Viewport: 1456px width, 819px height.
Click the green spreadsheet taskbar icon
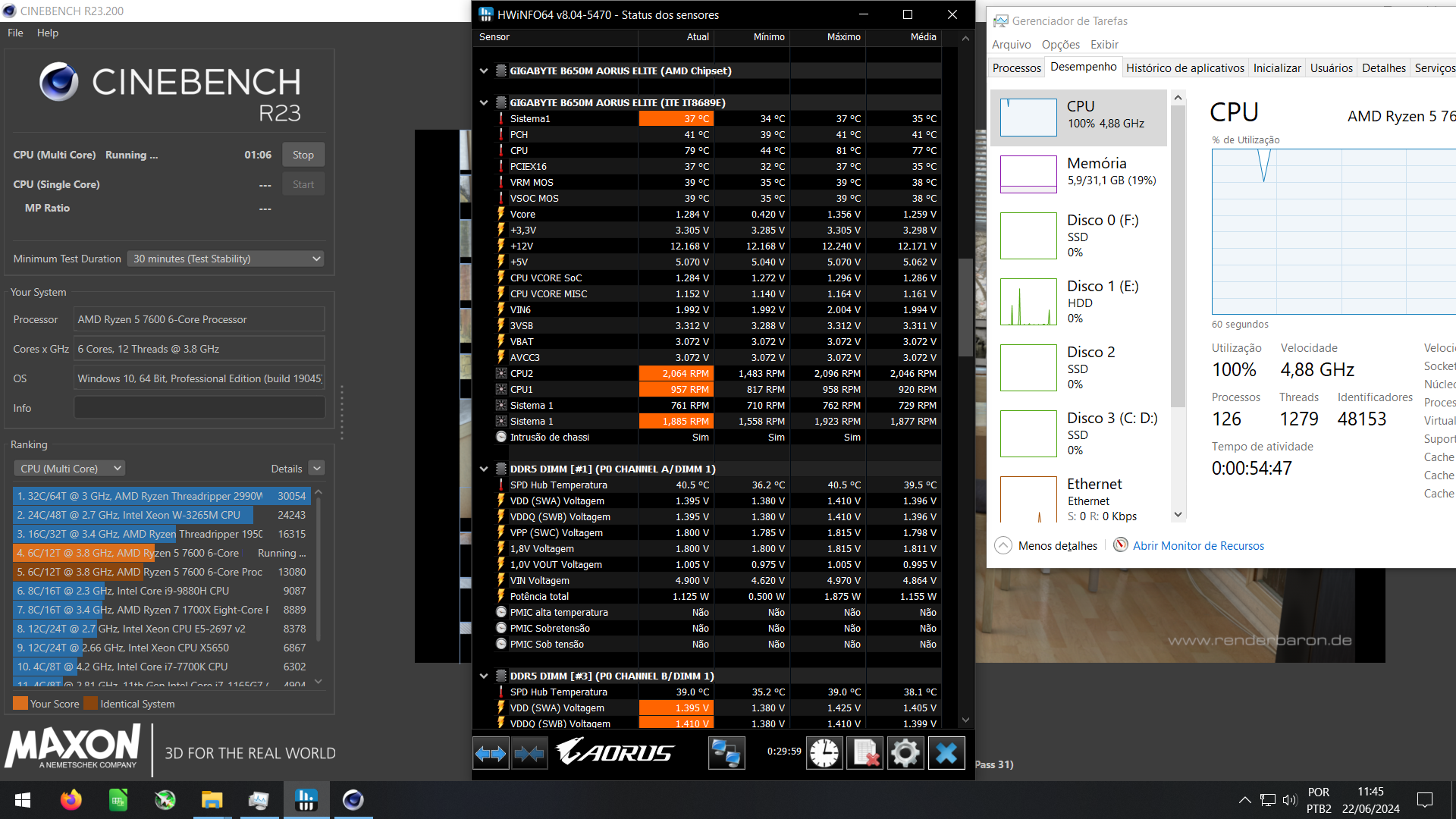pyautogui.click(x=118, y=800)
